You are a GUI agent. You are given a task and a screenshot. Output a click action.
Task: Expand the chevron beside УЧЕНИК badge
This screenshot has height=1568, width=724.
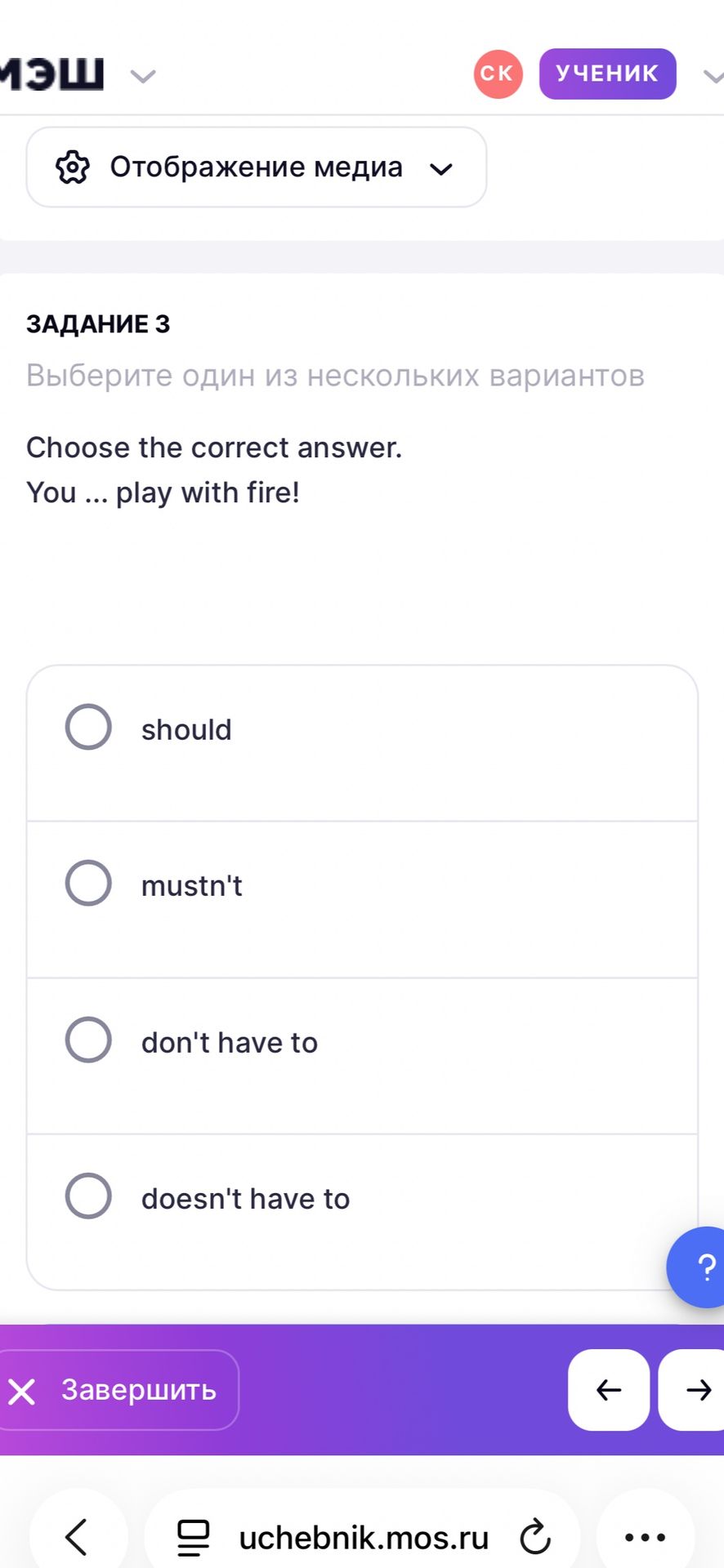(713, 77)
